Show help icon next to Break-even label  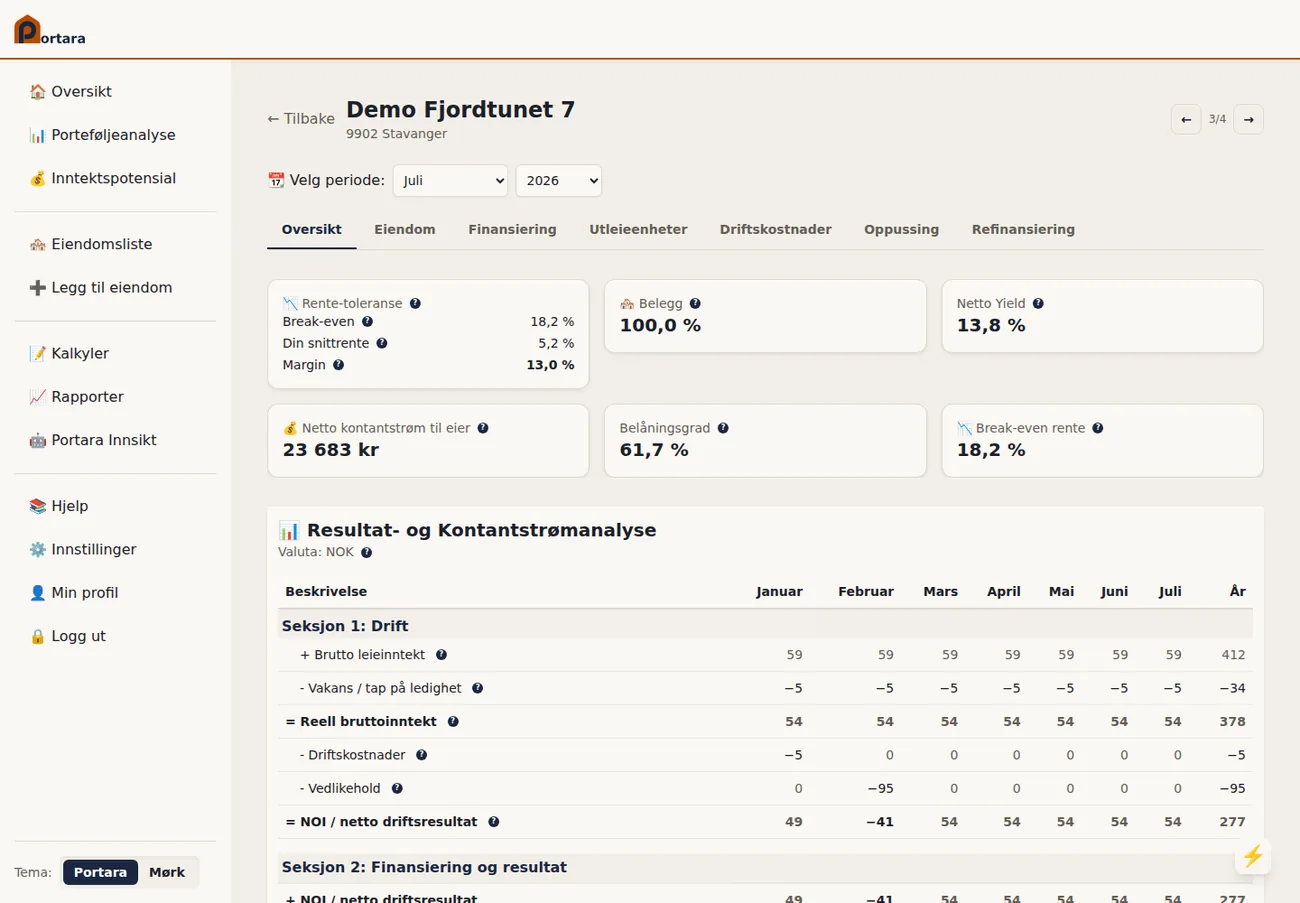pos(367,322)
